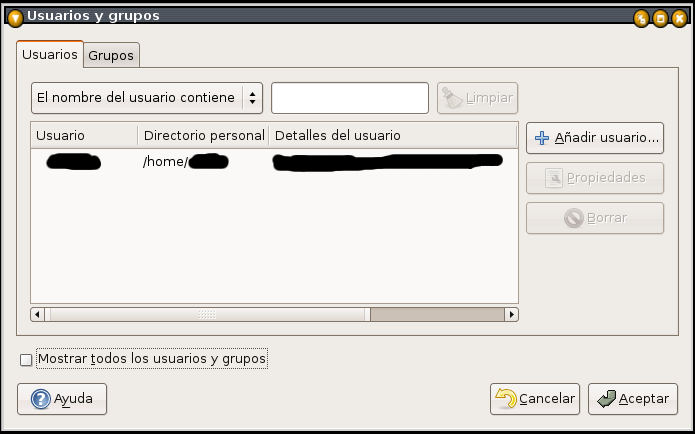Click the plus icon on Añadir usuario
The height and width of the screenshot is (434, 695).
542,138
